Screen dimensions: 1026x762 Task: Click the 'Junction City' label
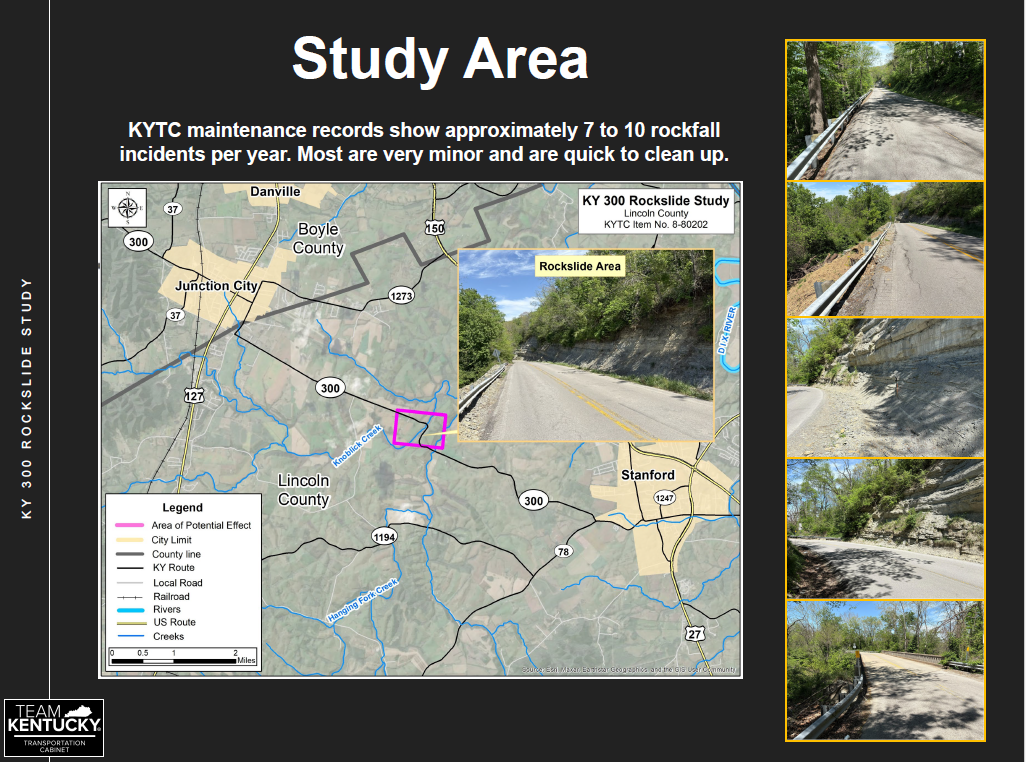(216, 286)
